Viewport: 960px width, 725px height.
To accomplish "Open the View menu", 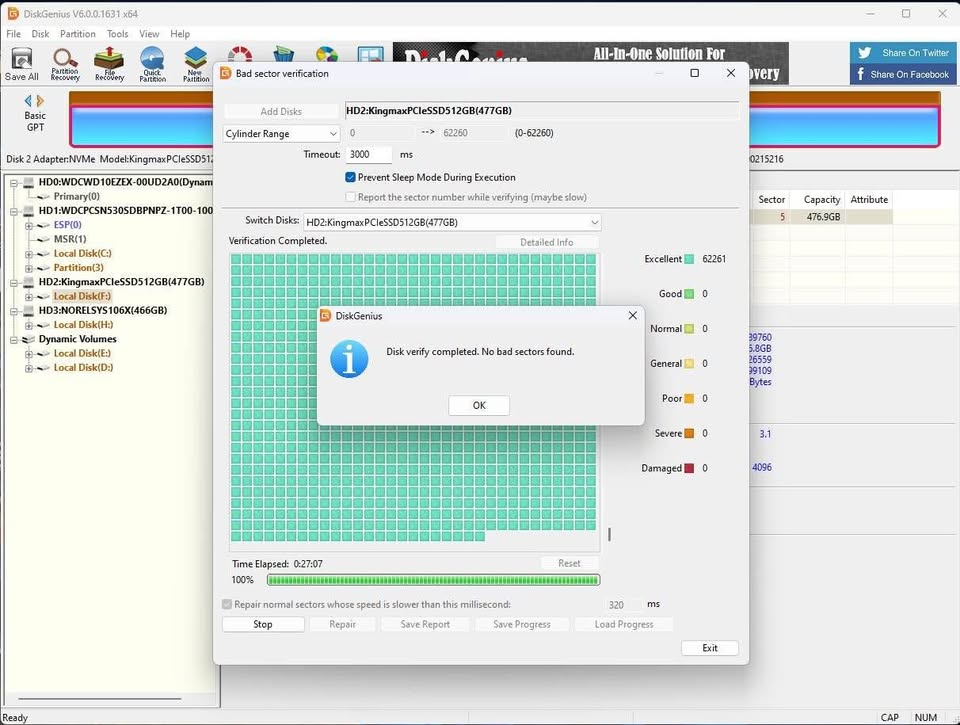I will point(149,34).
